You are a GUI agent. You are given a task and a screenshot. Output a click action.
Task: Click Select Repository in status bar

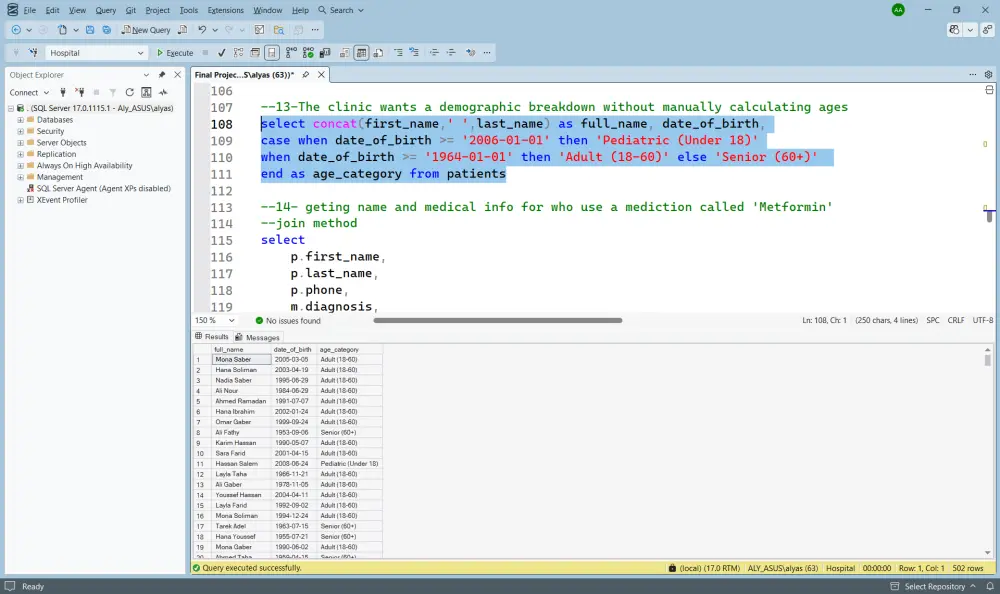[932, 586]
